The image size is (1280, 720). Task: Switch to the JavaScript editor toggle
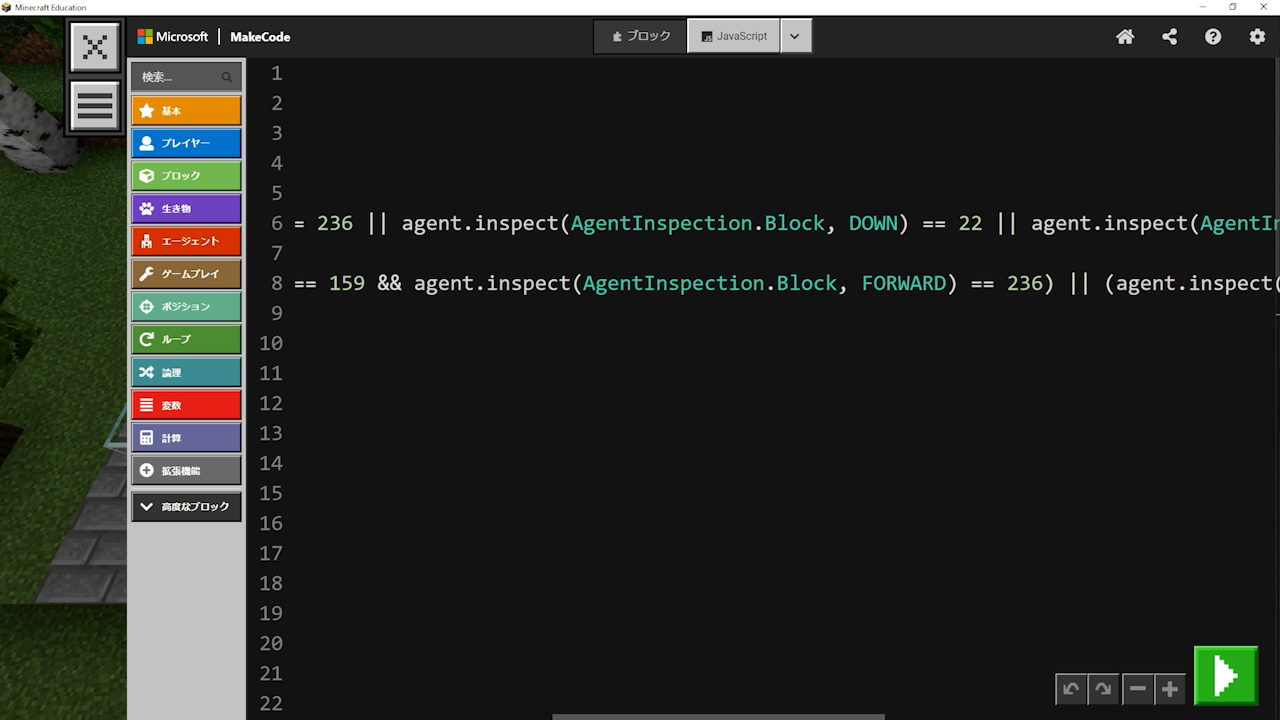(734, 36)
